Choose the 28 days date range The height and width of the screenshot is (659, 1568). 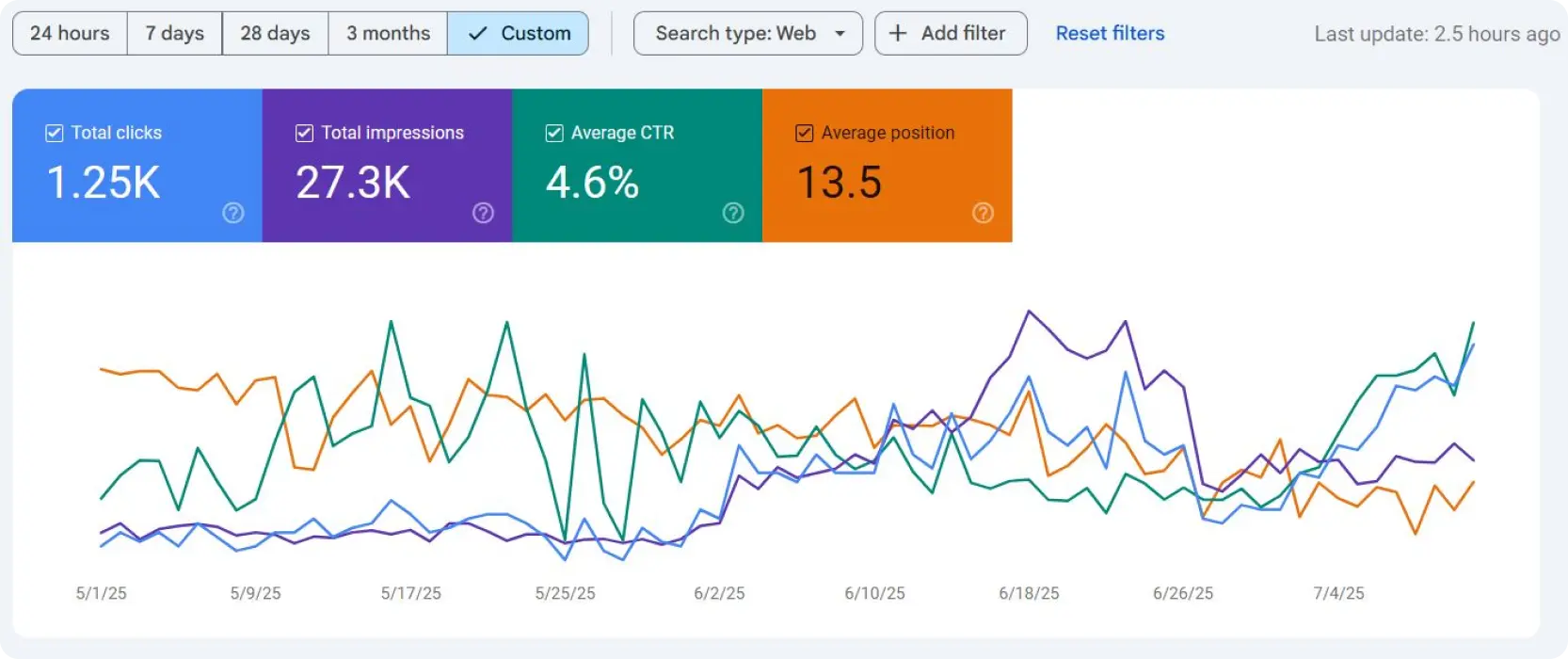coord(275,34)
